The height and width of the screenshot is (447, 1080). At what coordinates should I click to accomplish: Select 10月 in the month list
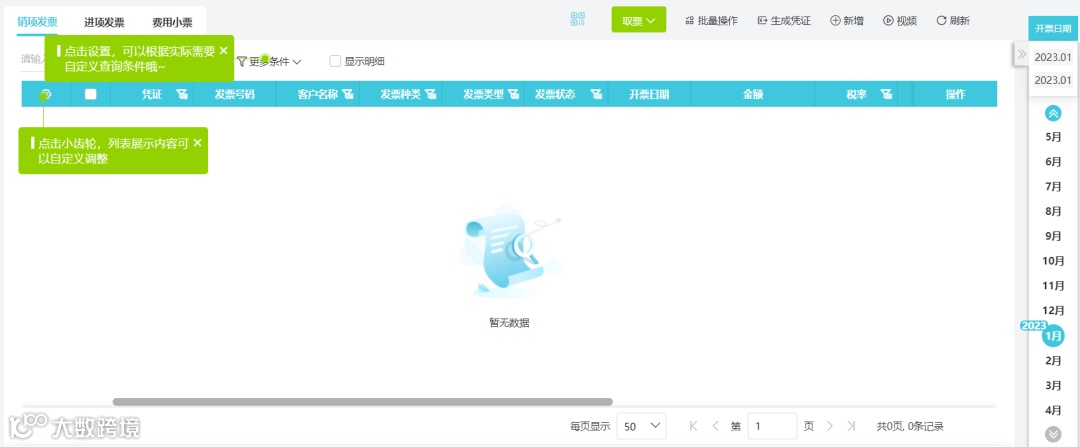[1053, 260]
